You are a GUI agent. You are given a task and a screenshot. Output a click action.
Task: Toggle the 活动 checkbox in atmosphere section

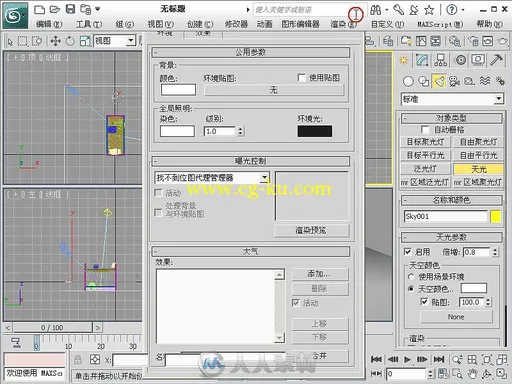point(296,303)
